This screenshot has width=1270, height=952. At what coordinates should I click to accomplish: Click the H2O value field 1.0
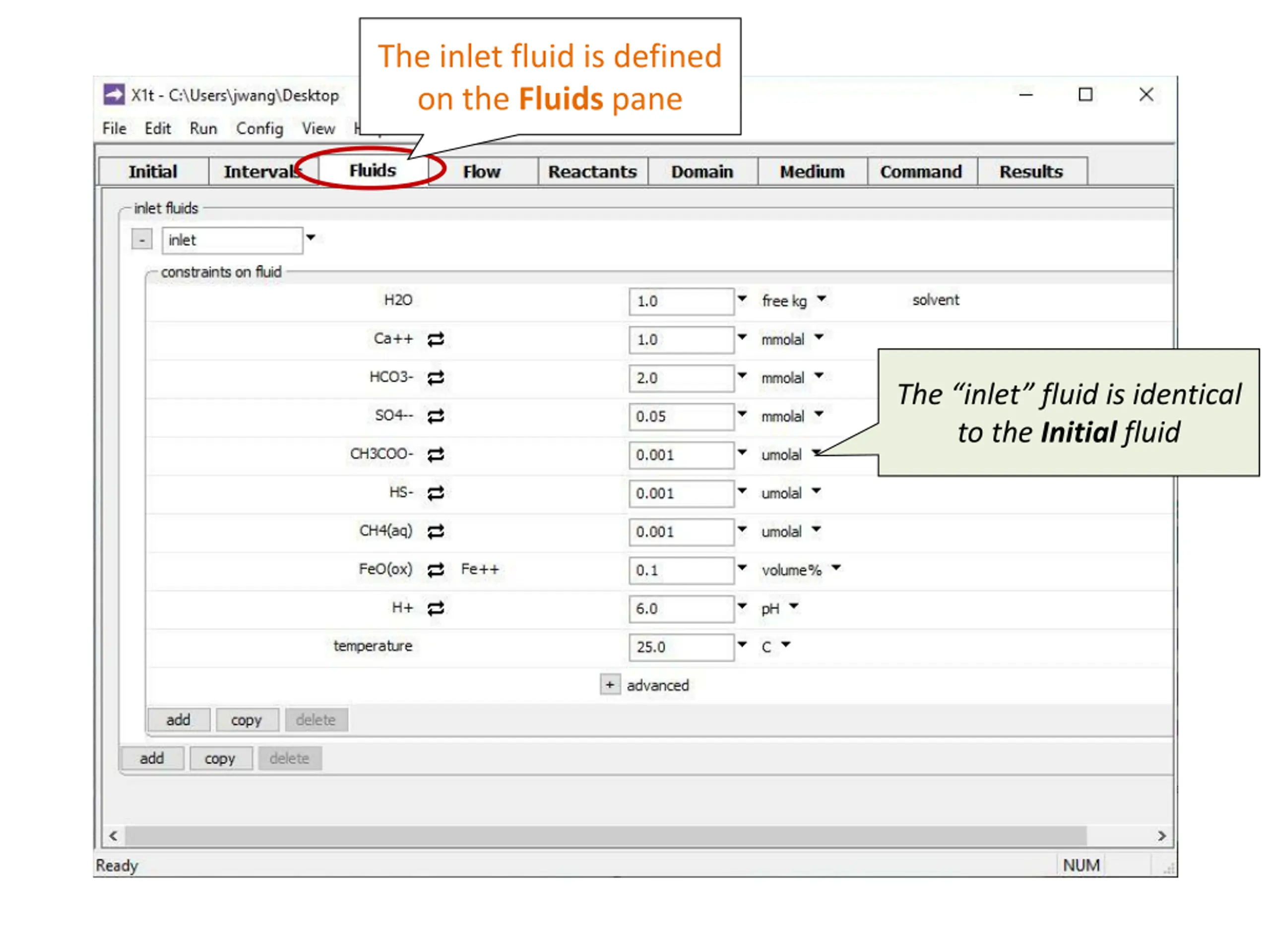[682, 301]
